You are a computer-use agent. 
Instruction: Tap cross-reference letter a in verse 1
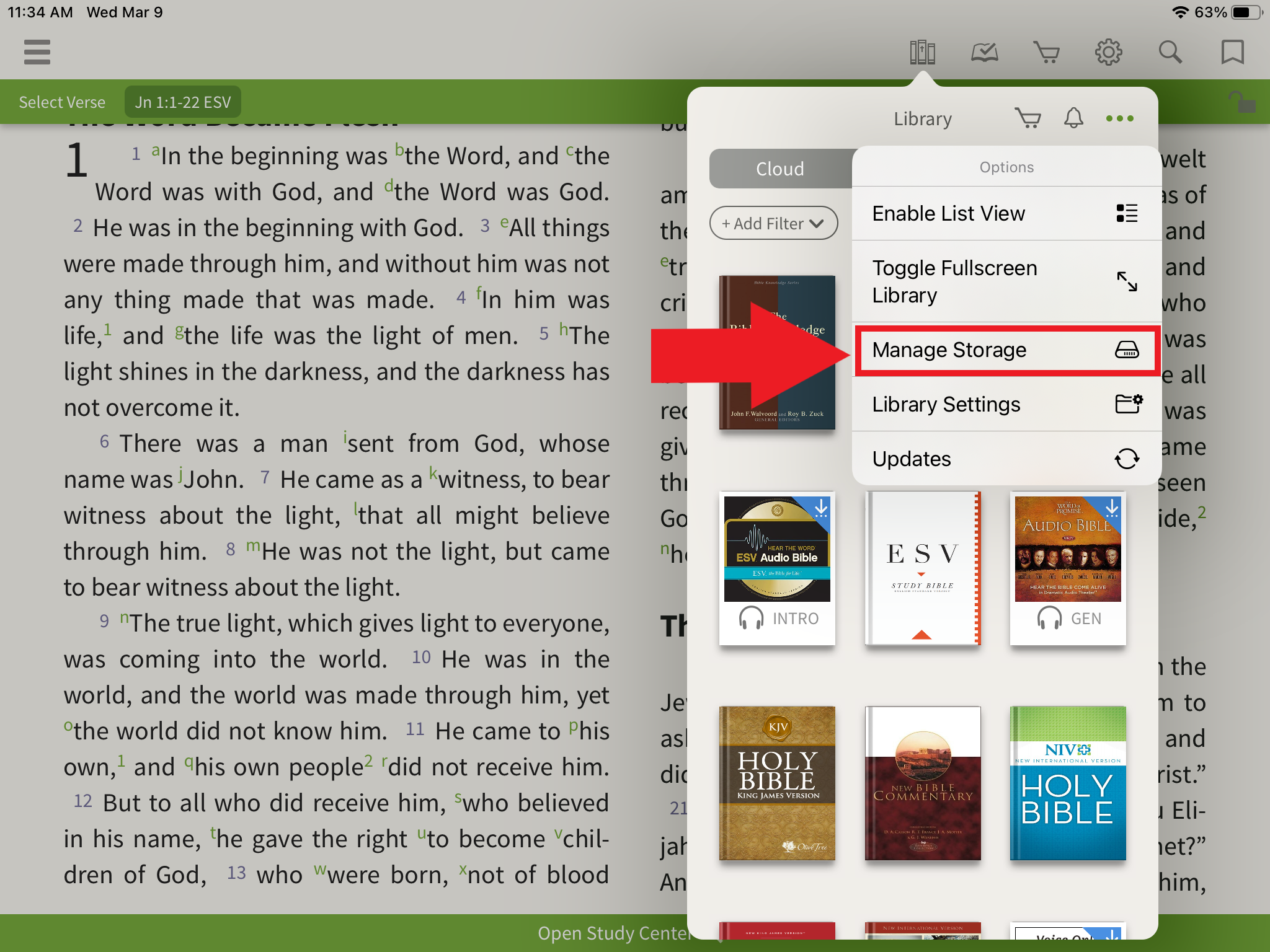point(156,150)
